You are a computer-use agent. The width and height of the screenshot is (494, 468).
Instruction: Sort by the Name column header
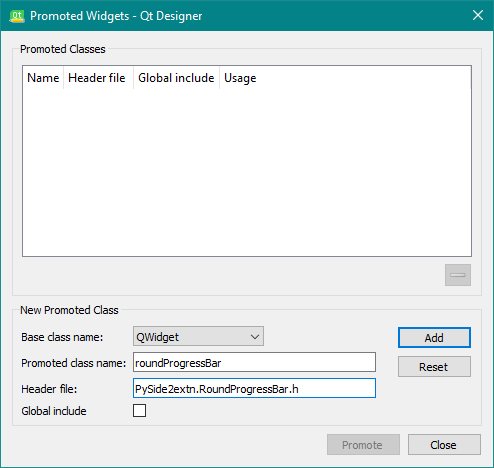click(43, 78)
